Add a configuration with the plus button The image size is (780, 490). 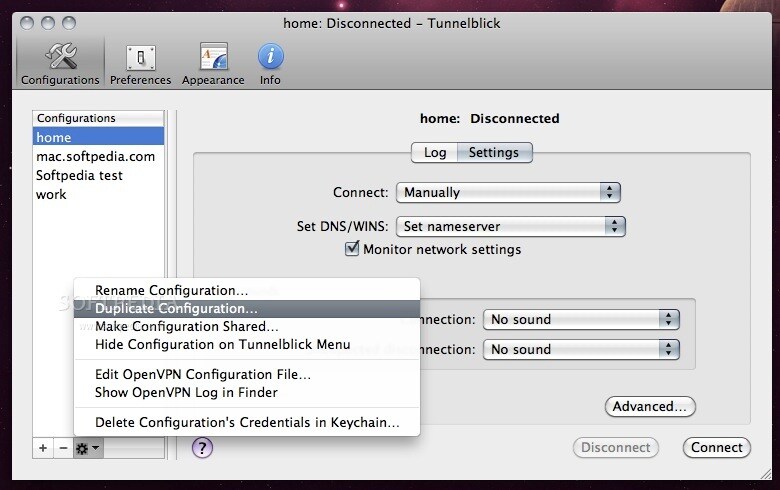pos(43,448)
